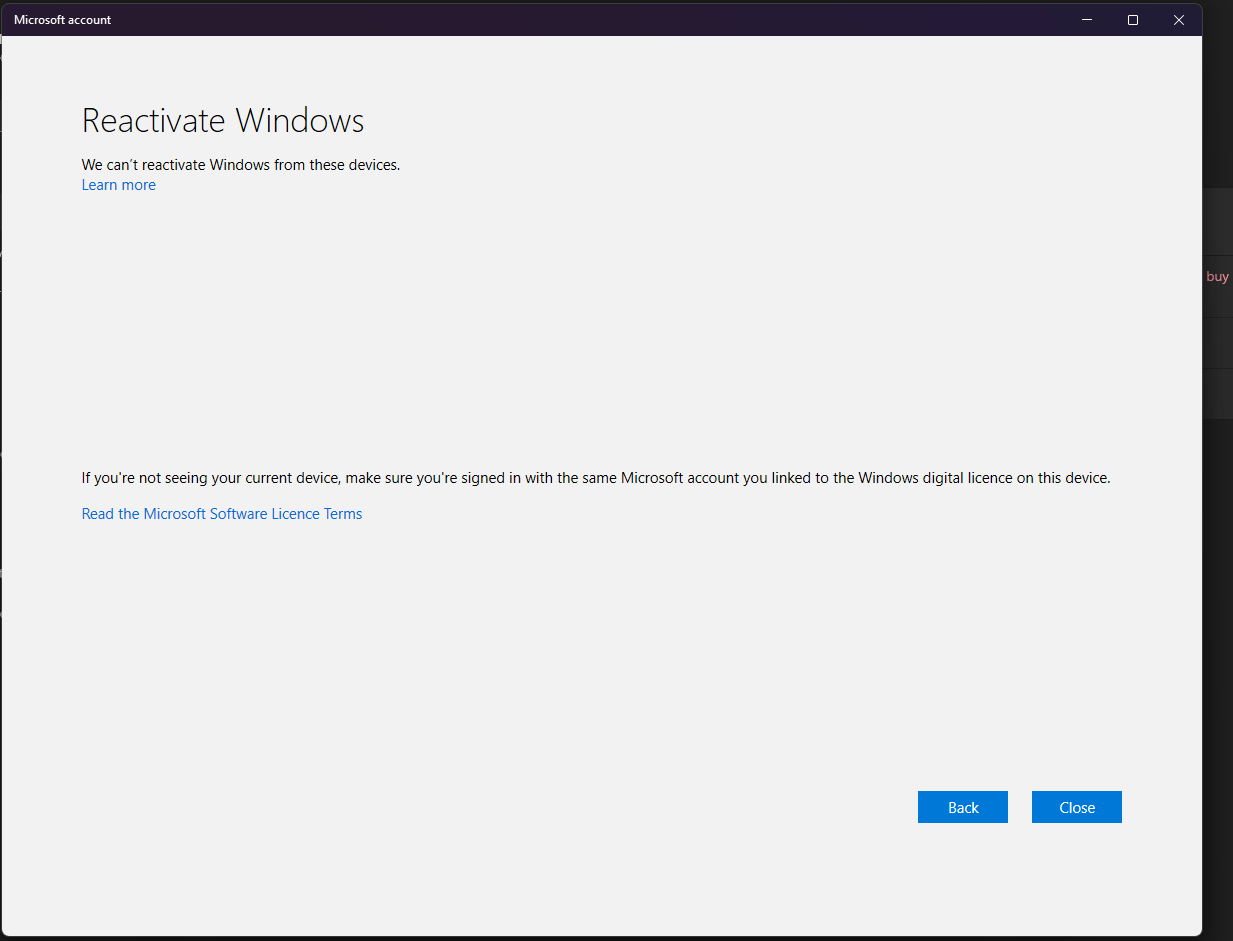
Task: Click 'We can't reactivate Windows' message
Action: point(241,165)
